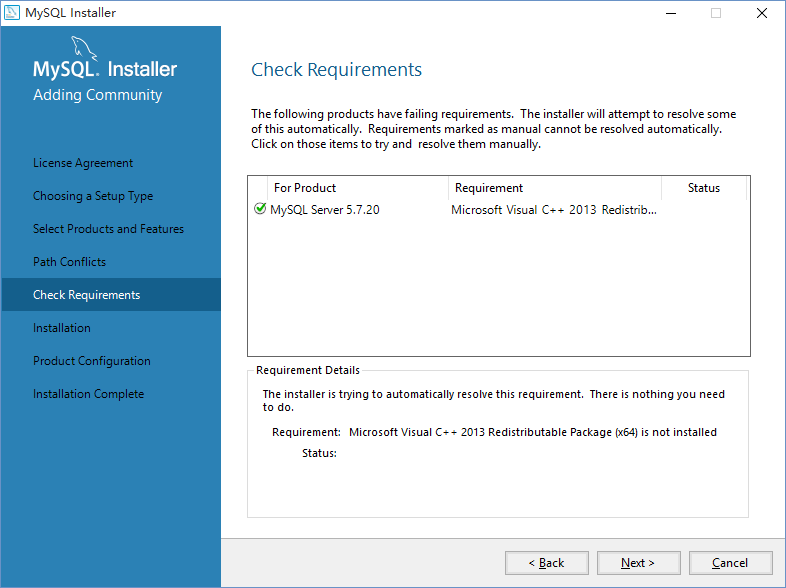Close the MySQL Installer window
This screenshot has height=588, width=786.
pos(762,13)
